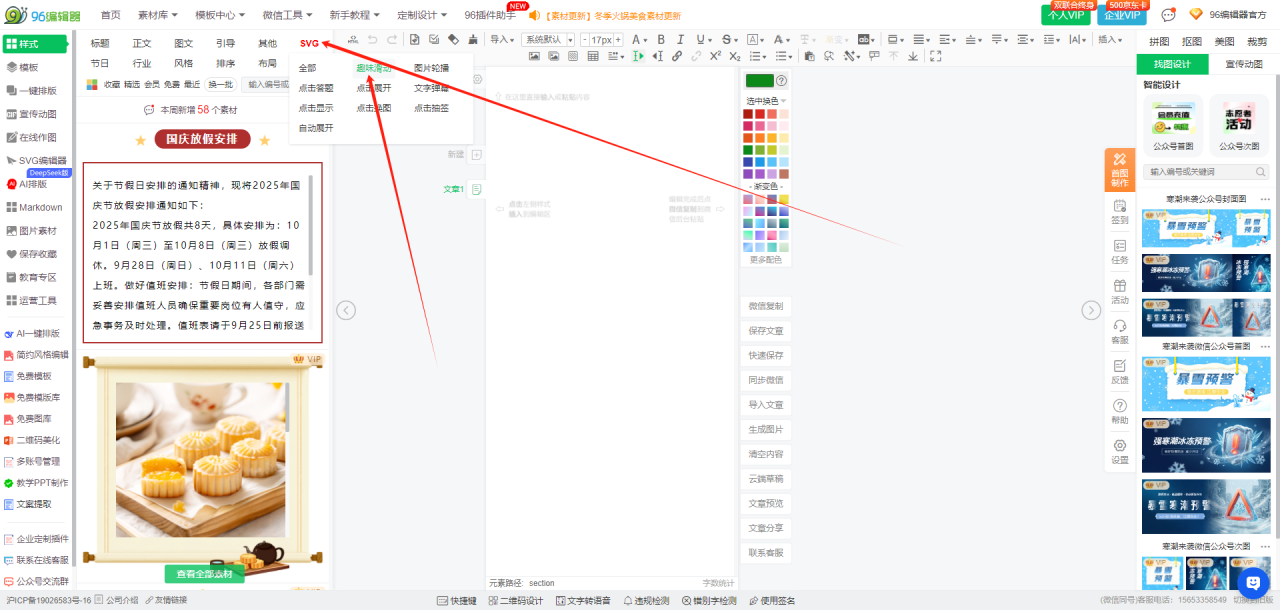This screenshot has width=1280, height=610.
Task: Open the message chat bubble icon
Action: 1168,15
